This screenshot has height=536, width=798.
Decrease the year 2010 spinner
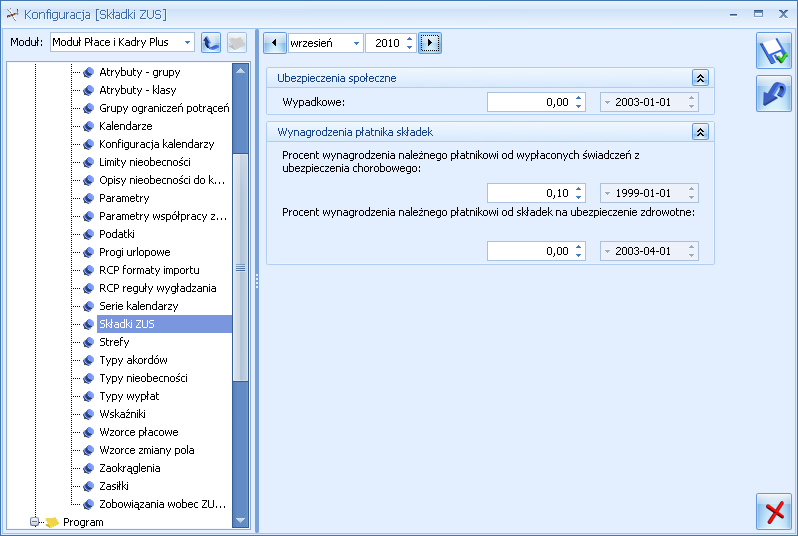click(410, 47)
